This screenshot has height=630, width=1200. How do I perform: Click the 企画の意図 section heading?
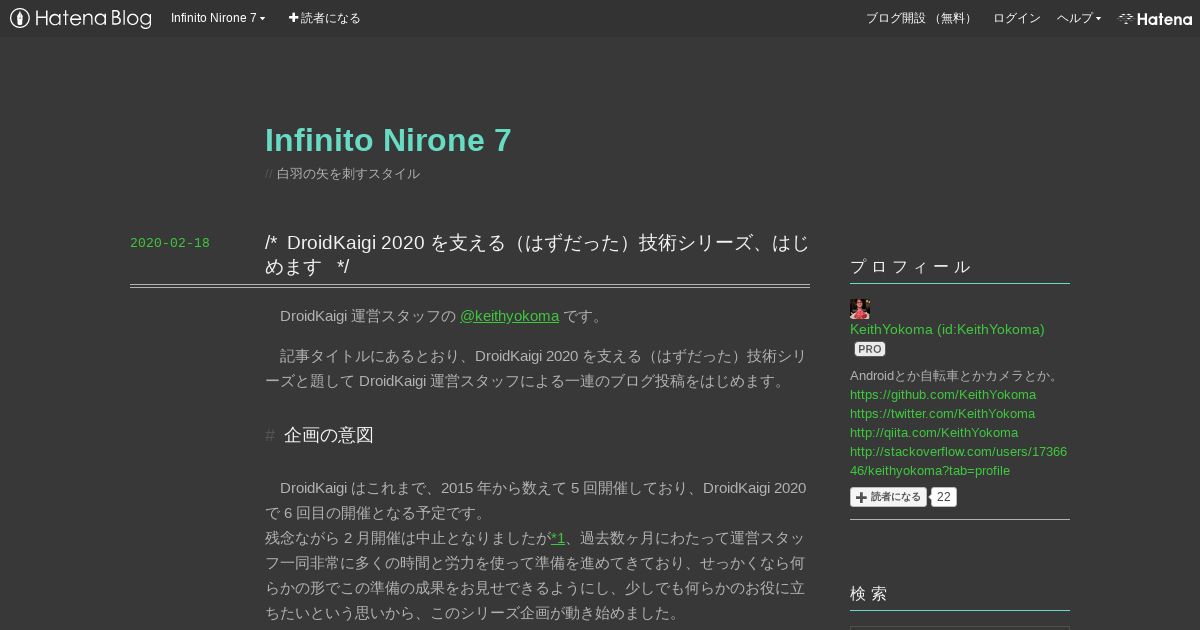329,435
